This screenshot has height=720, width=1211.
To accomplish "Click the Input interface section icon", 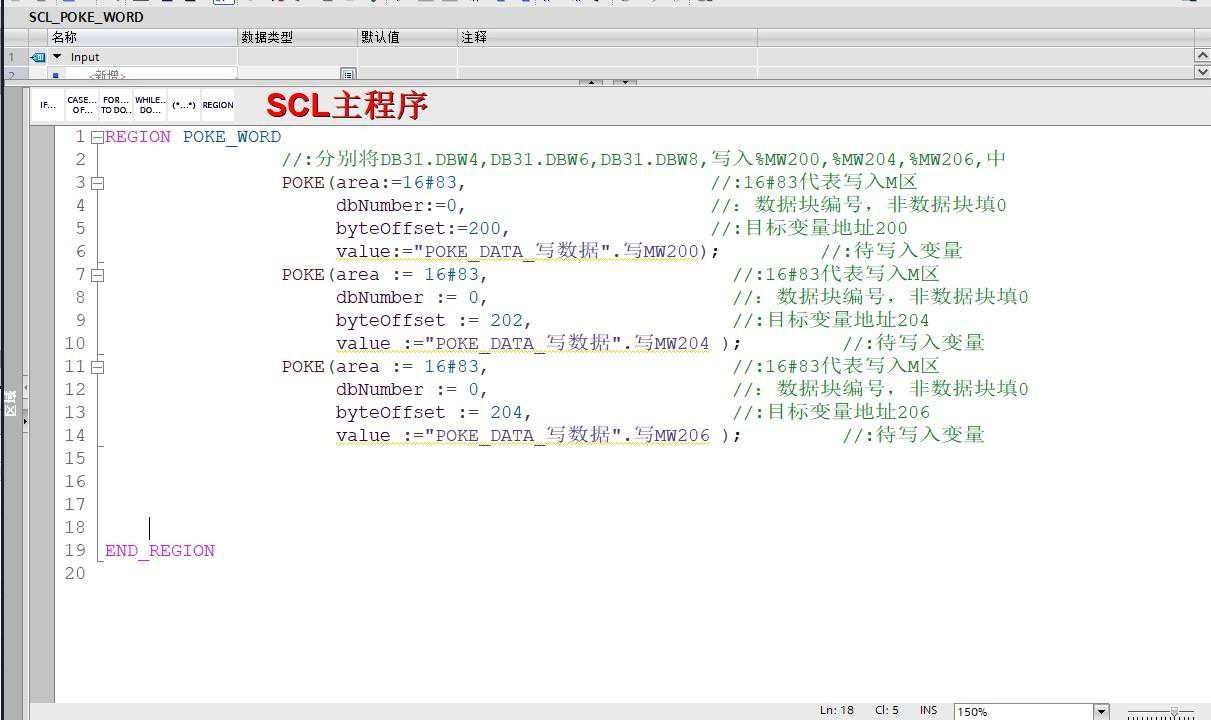I will pos(39,58).
